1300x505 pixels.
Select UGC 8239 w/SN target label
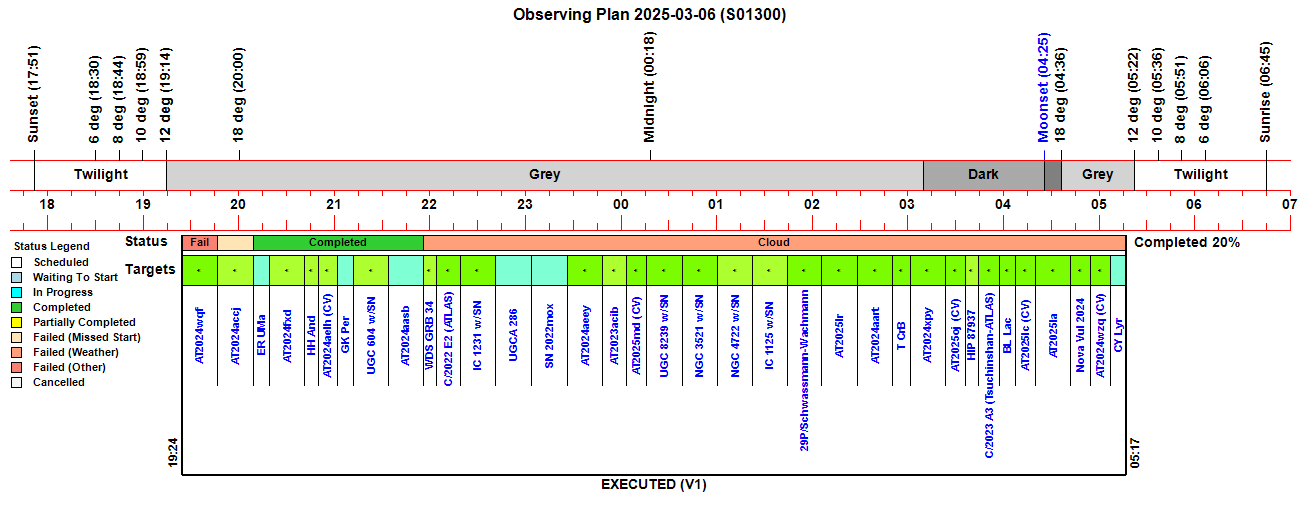(x=664, y=334)
